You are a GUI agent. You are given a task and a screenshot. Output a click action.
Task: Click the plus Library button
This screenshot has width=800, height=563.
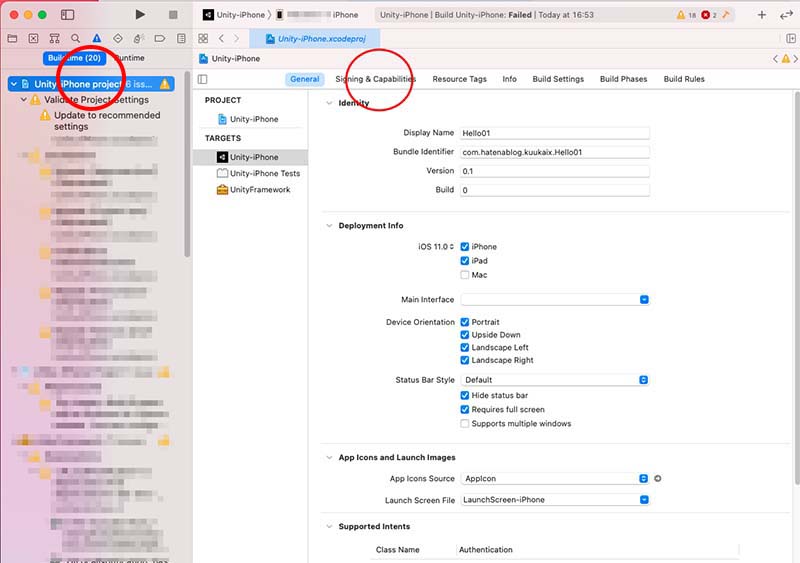tap(761, 15)
